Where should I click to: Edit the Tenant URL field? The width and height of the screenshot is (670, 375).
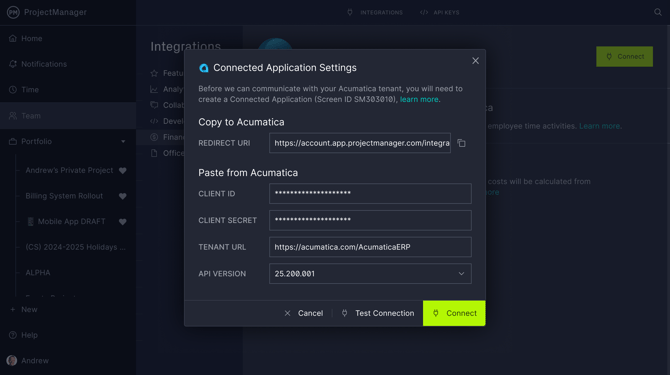(x=370, y=247)
